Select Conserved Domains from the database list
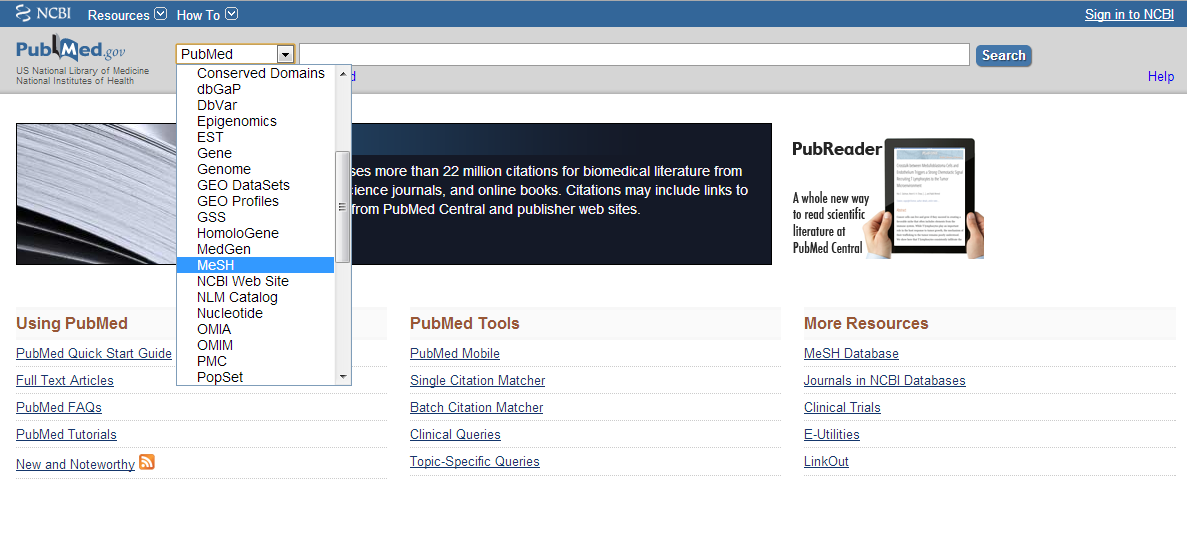 (260, 73)
